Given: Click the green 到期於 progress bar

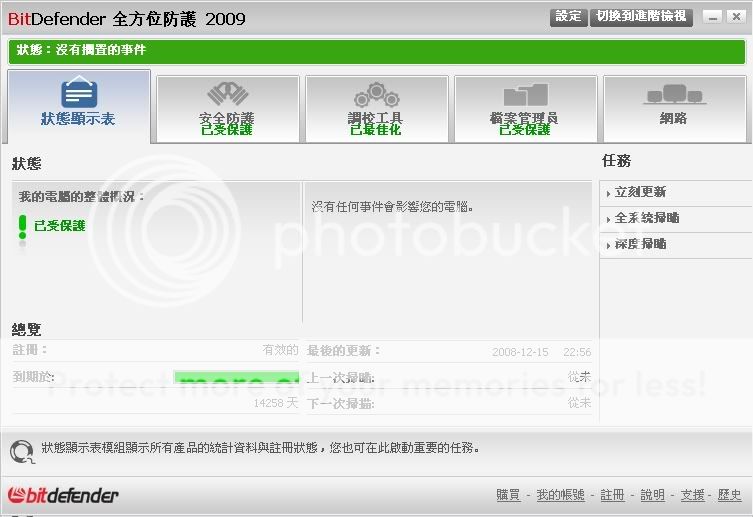Looking at the screenshot, I should (236, 378).
